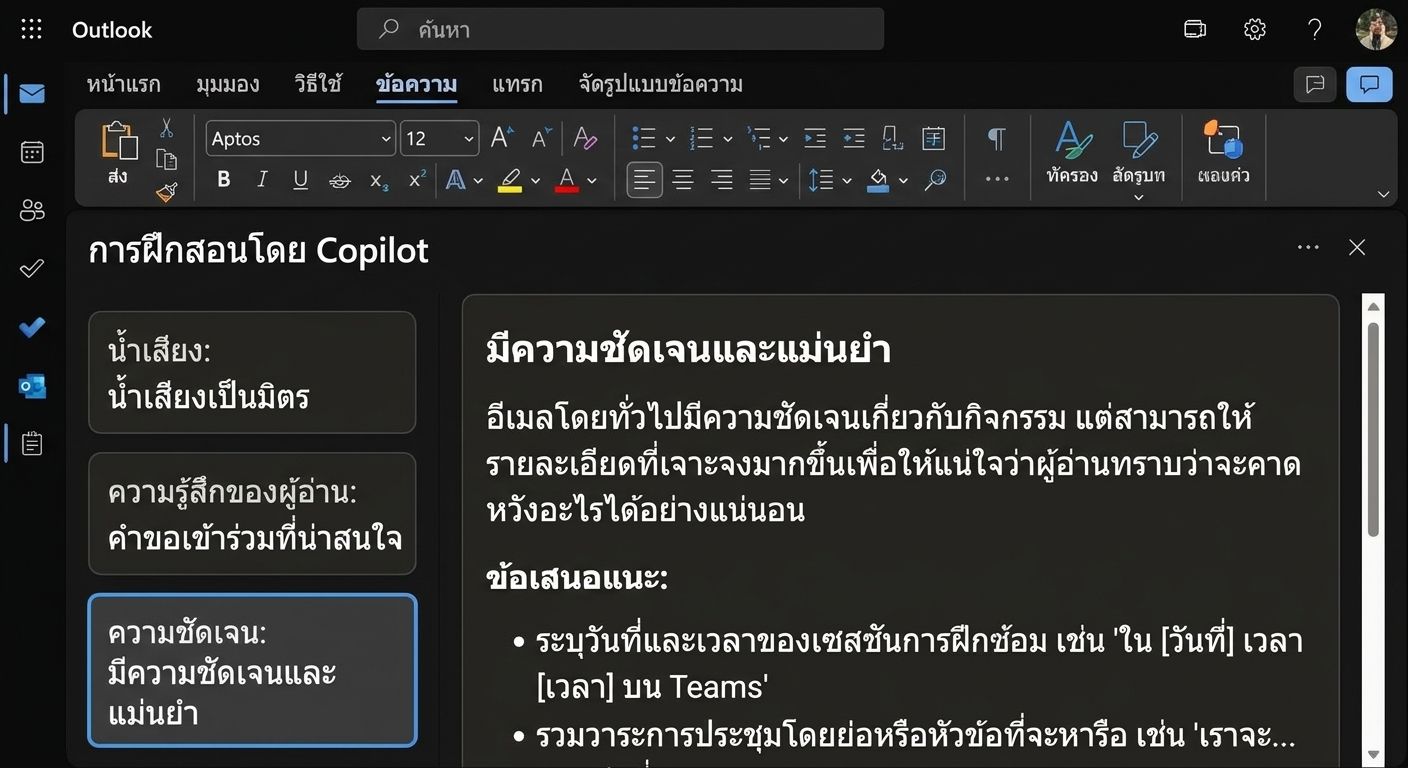
Task: Open Settings gear icon
Action: coord(1255,29)
